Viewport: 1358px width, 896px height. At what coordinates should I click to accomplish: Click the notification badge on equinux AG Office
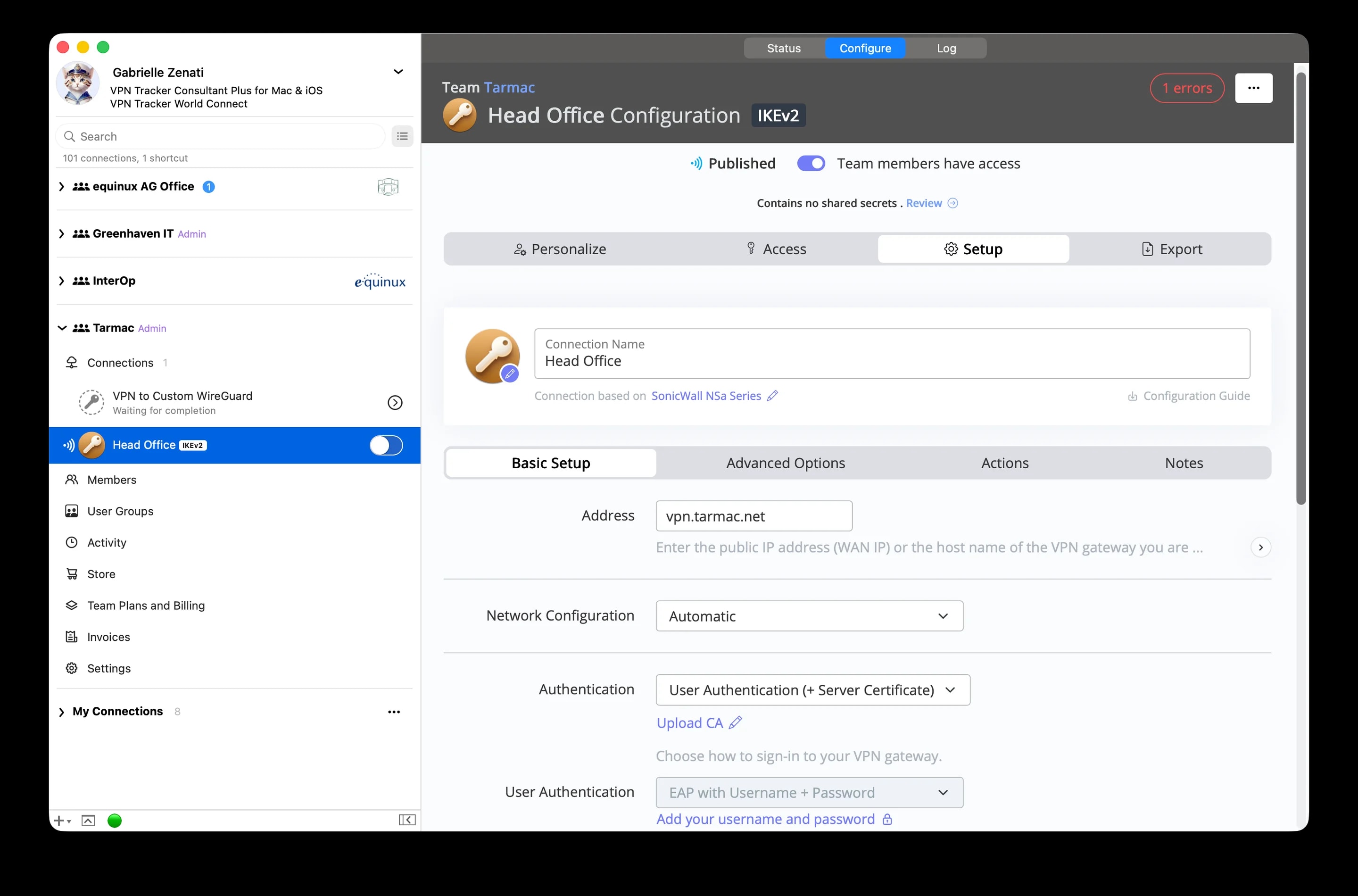click(x=209, y=187)
